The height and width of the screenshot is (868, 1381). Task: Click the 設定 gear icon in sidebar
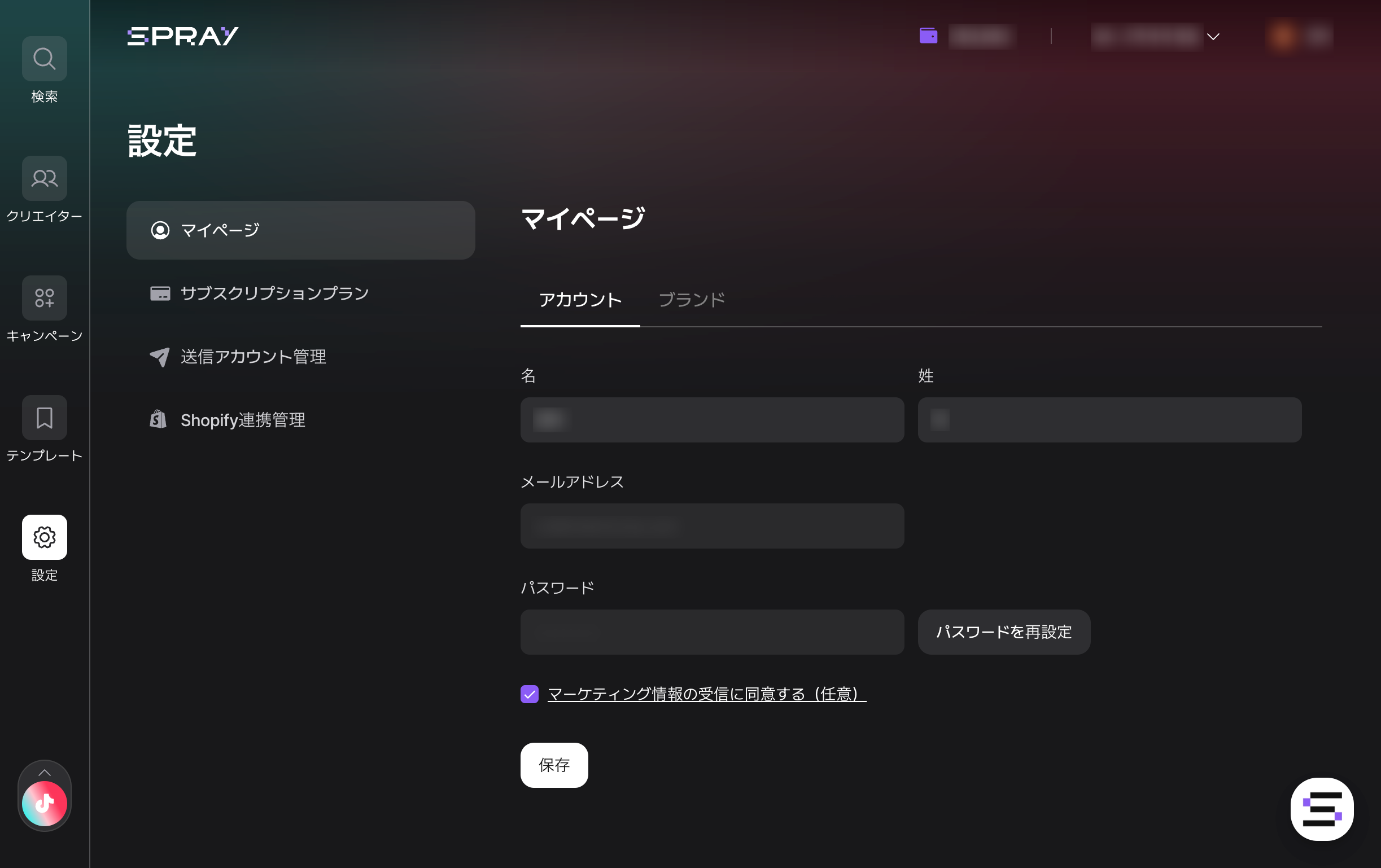point(44,537)
